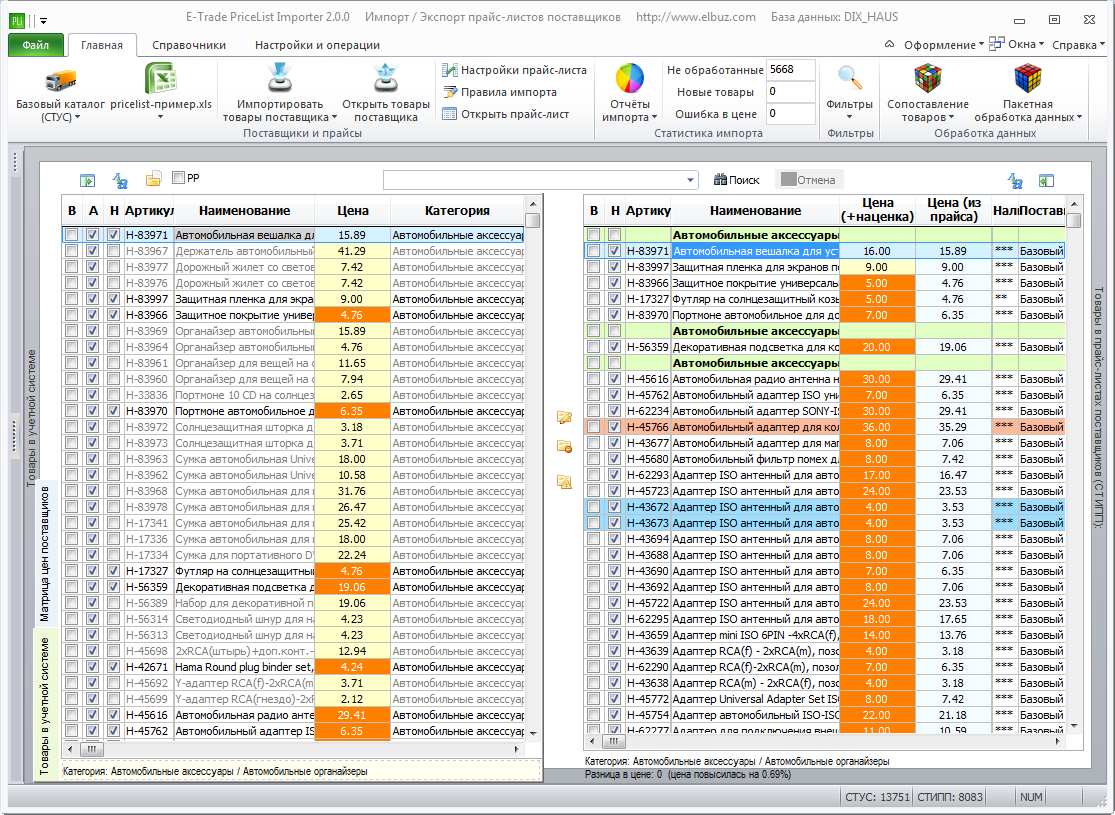Click the Новые товары value field
1115x815 pixels.
click(x=790, y=92)
